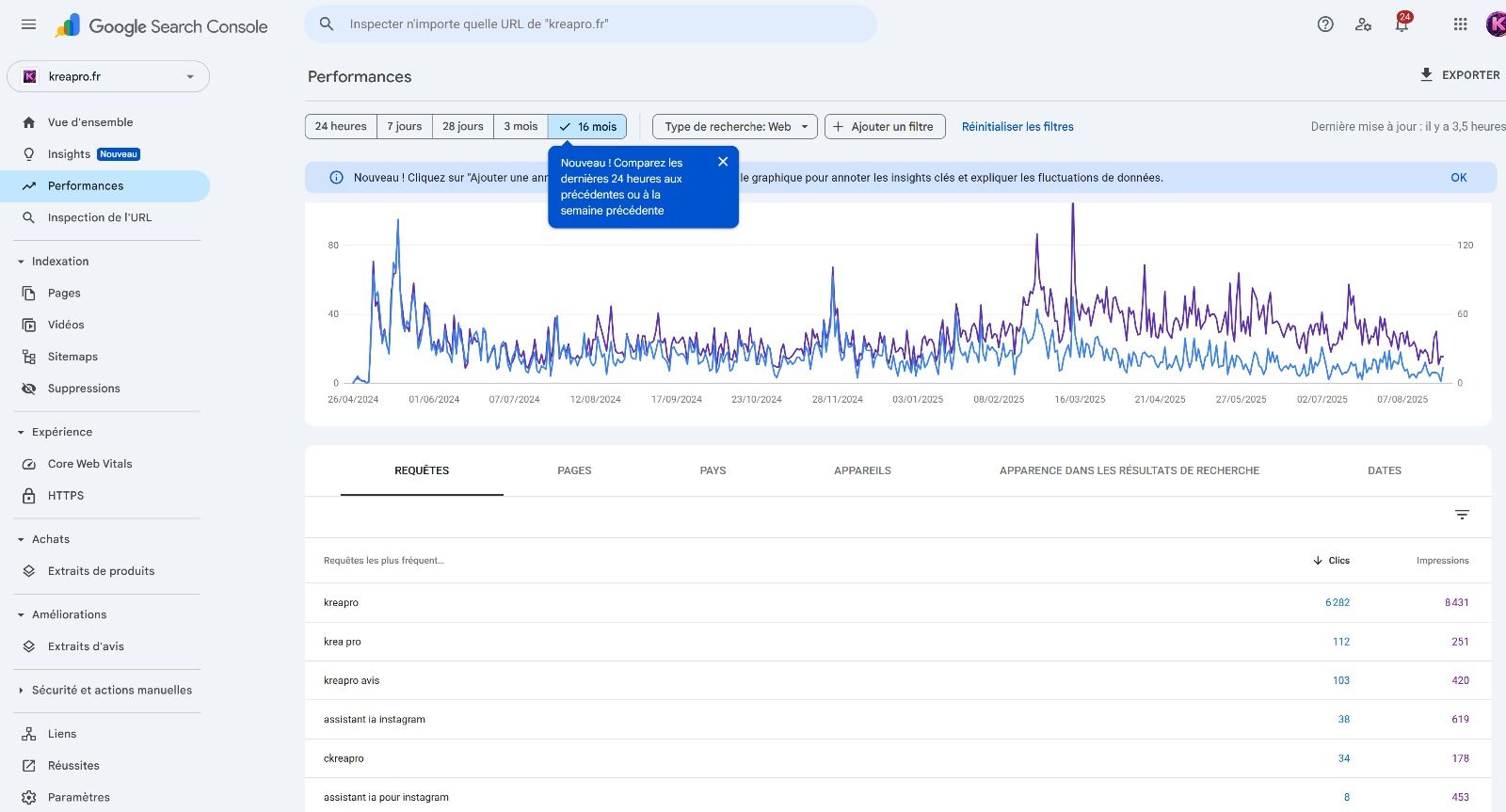Sort by the Clics column header

click(1331, 561)
